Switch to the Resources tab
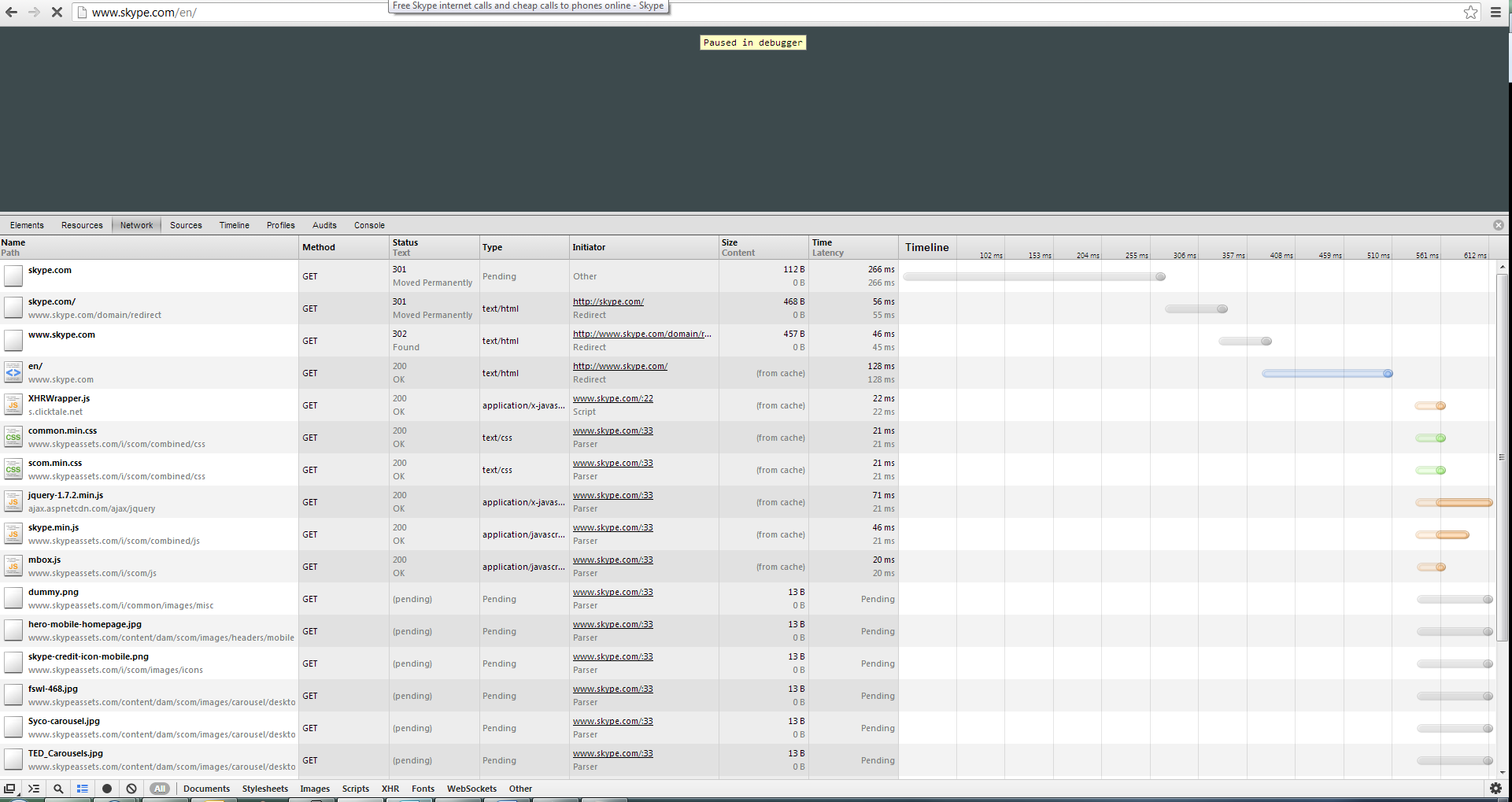 click(82, 225)
